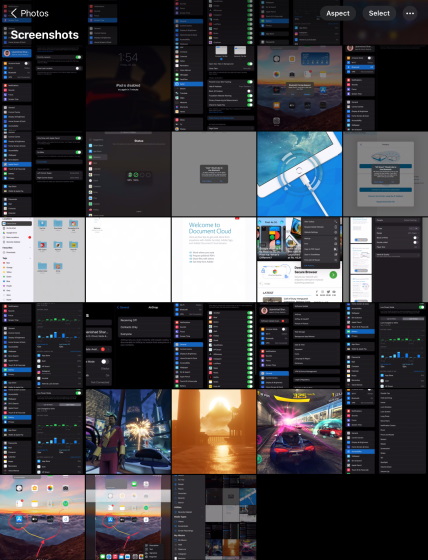428x560 pixels.
Task: Go back to Photos
Action: [x=30, y=13]
